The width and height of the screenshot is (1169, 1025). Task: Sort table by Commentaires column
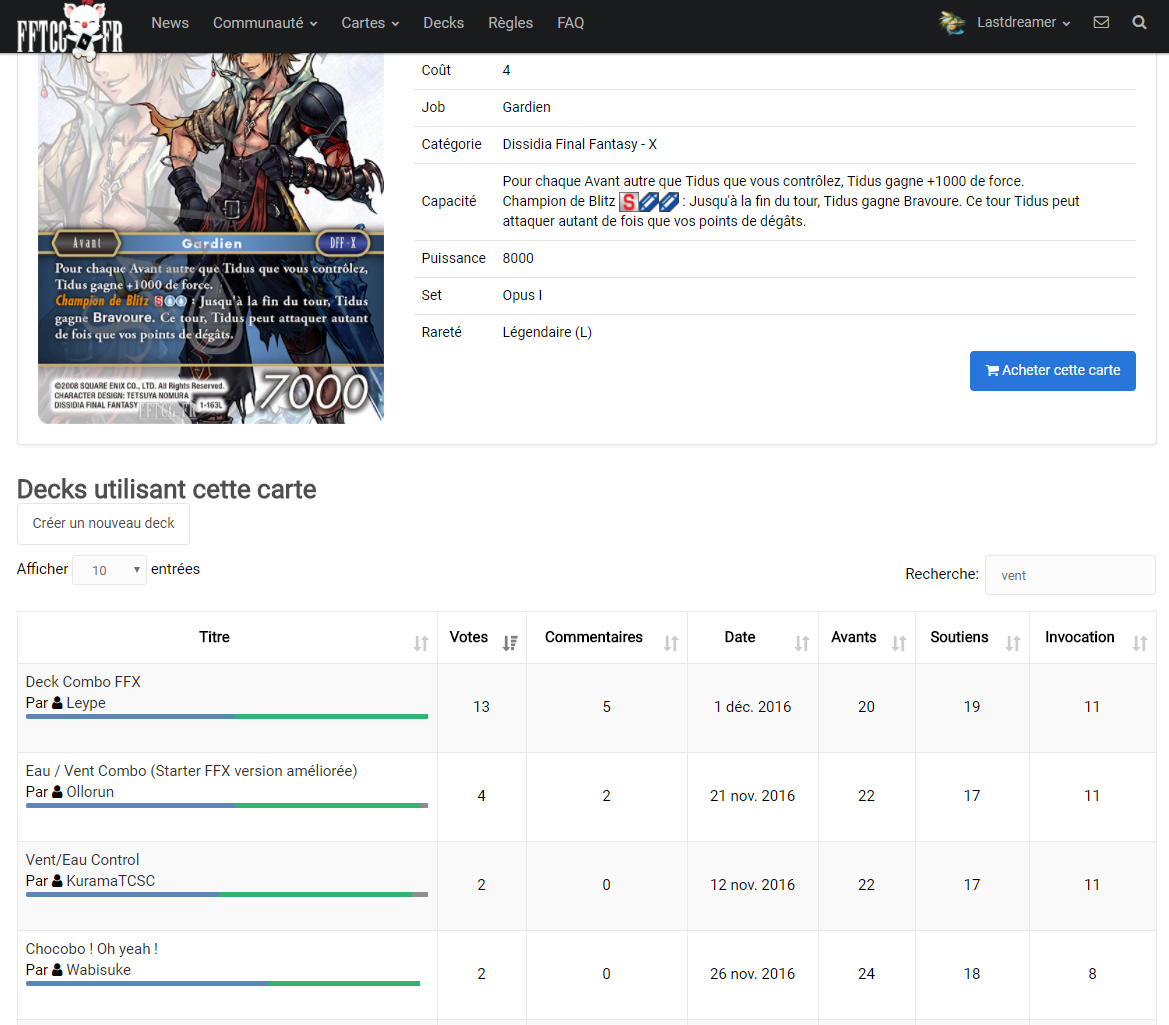point(607,637)
